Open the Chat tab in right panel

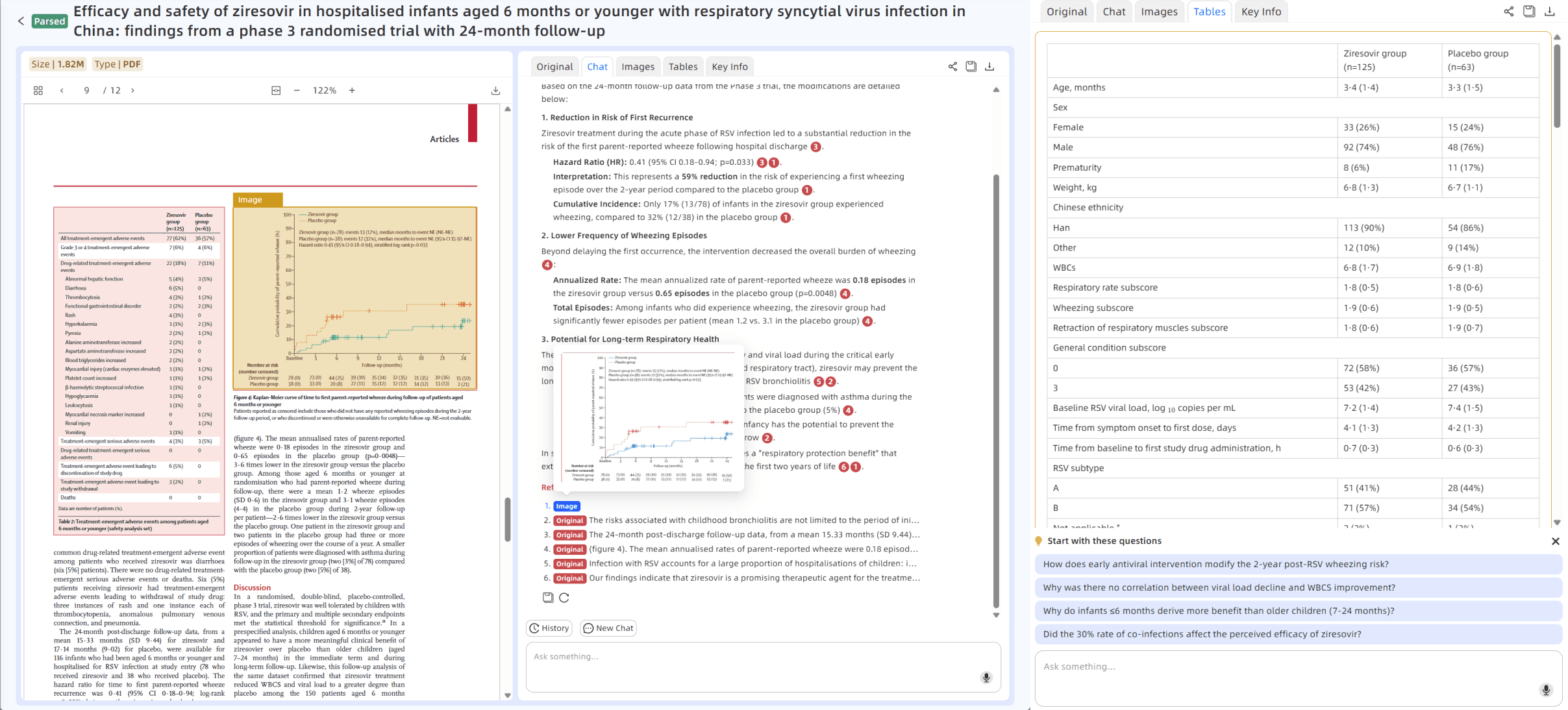click(x=1114, y=12)
